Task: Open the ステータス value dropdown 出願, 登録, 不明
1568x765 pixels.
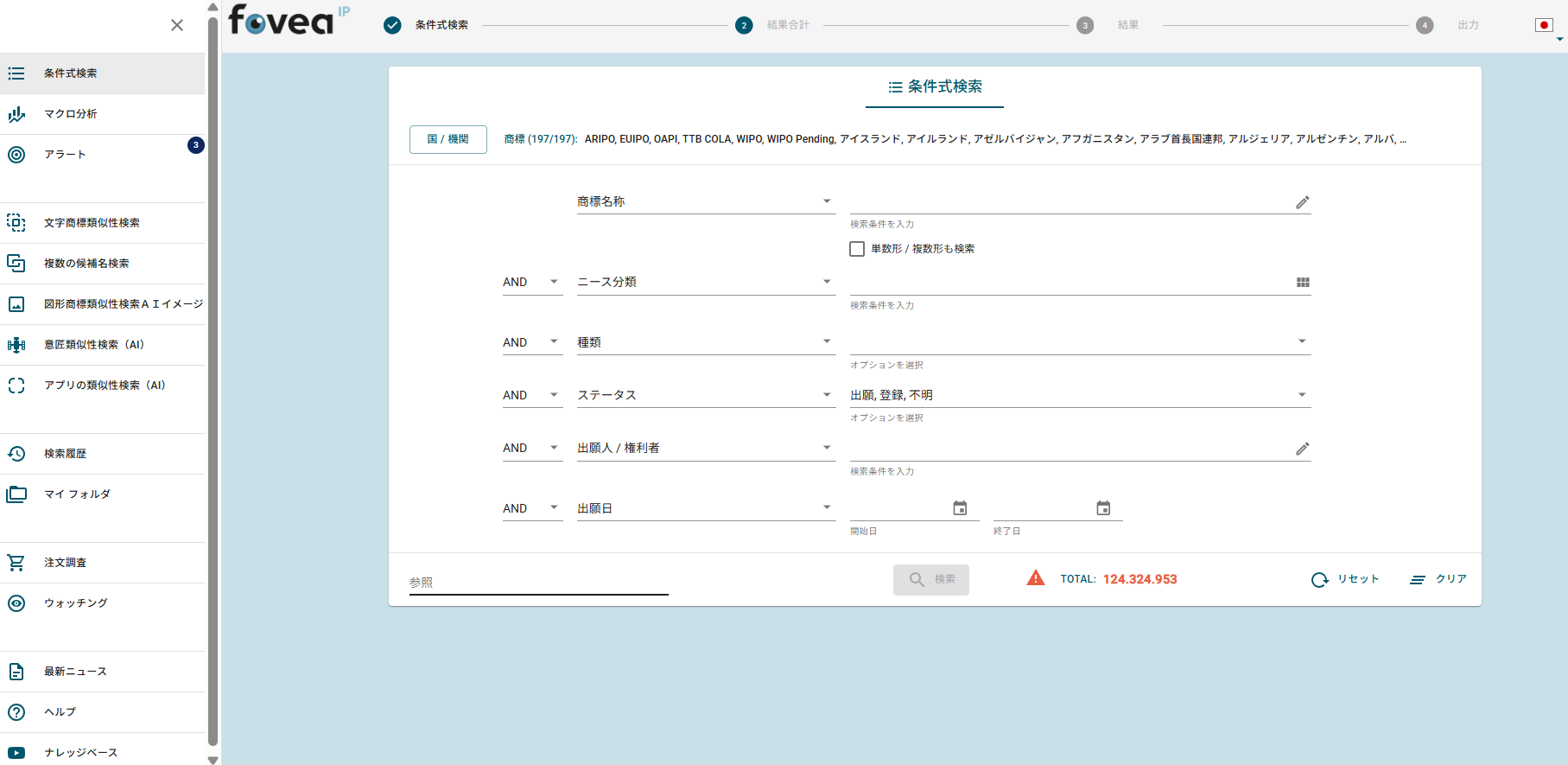Action: point(1080,395)
